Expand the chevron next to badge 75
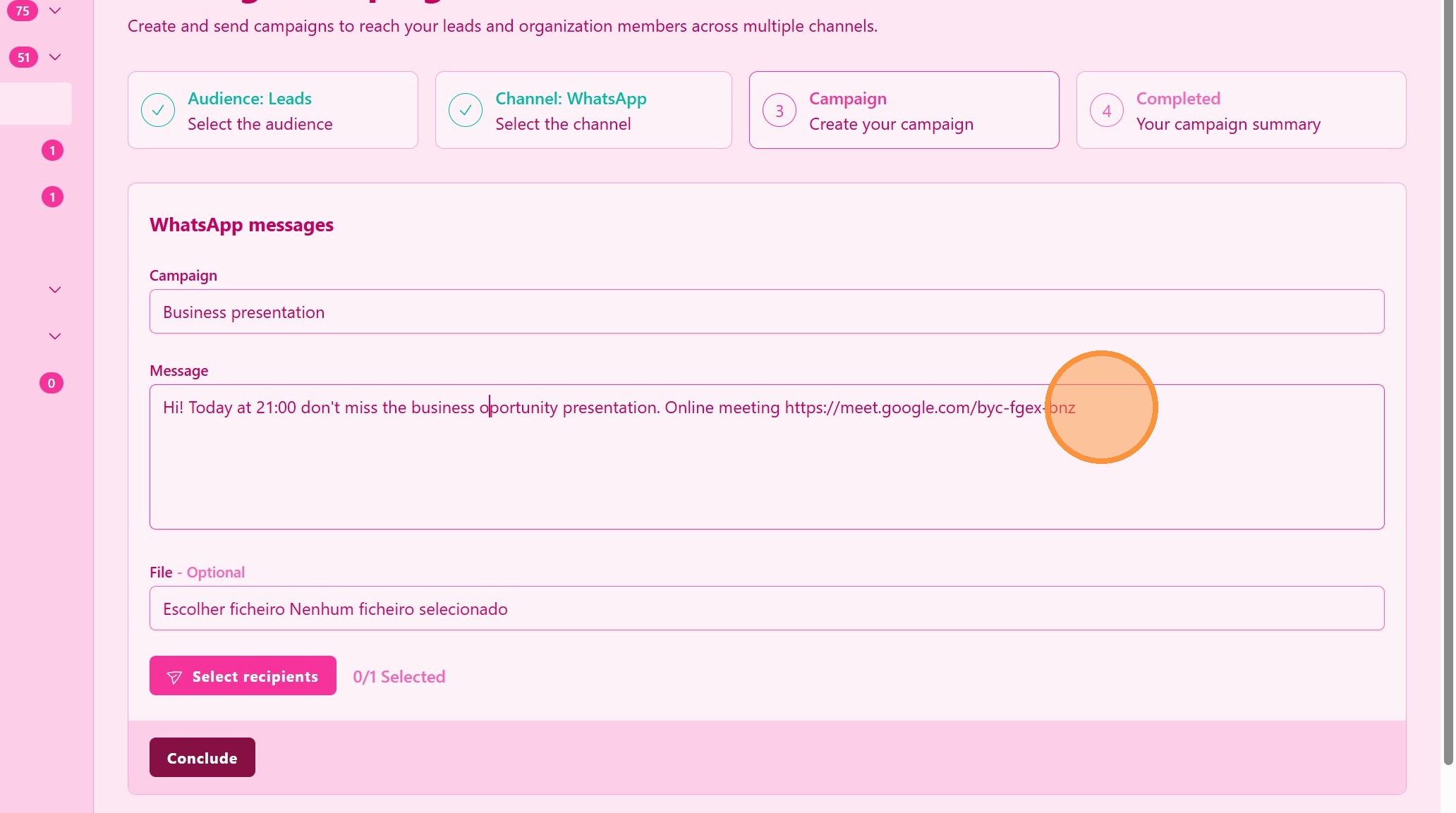 (x=55, y=11)
